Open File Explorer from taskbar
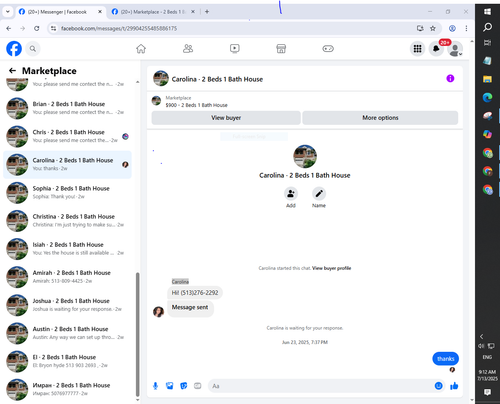 (x=487, y=79)
